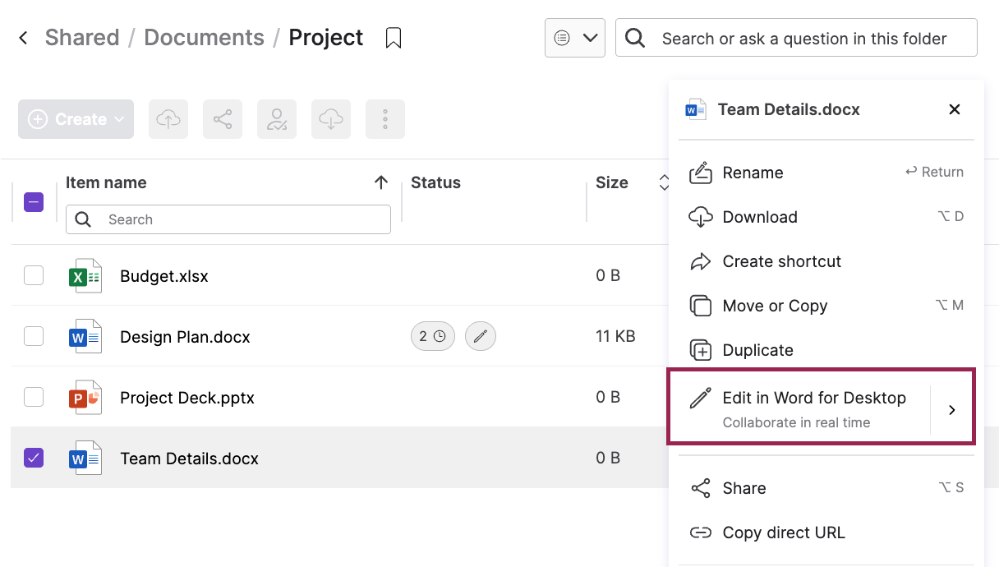Choose Move or Copy from the menu

click(x=826, y=306)
